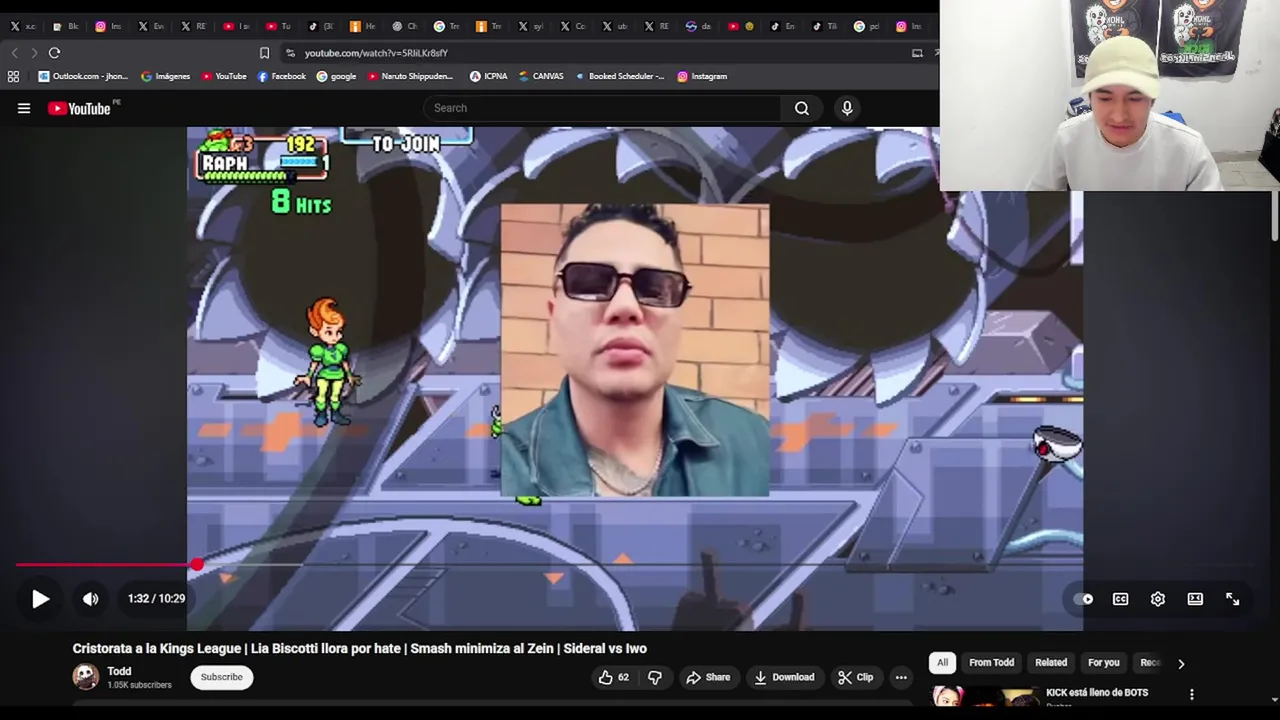Share this video
Screen dimensions: 1280x720
tap(708, 677)
